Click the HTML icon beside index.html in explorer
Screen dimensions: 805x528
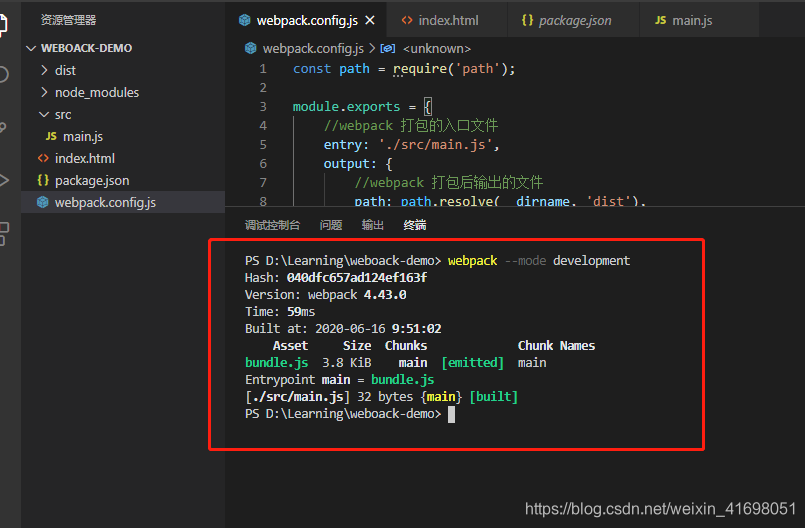point(43,158)
